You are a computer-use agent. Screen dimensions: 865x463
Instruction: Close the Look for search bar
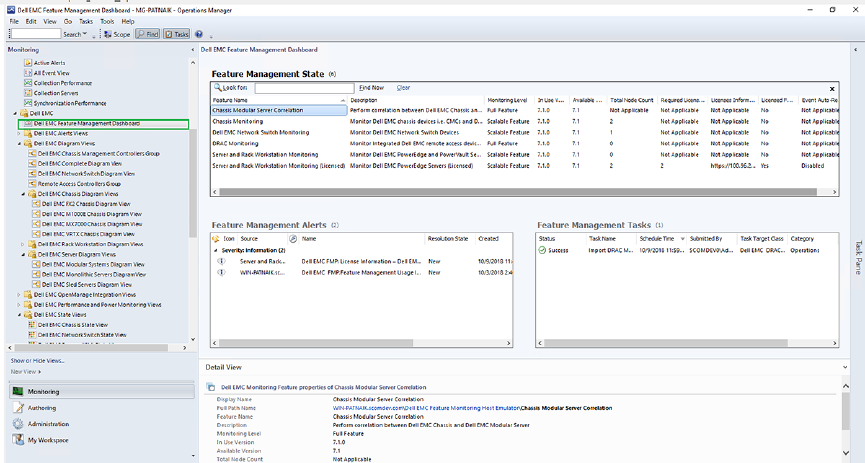pyautogui.click(x=832, y=88)
